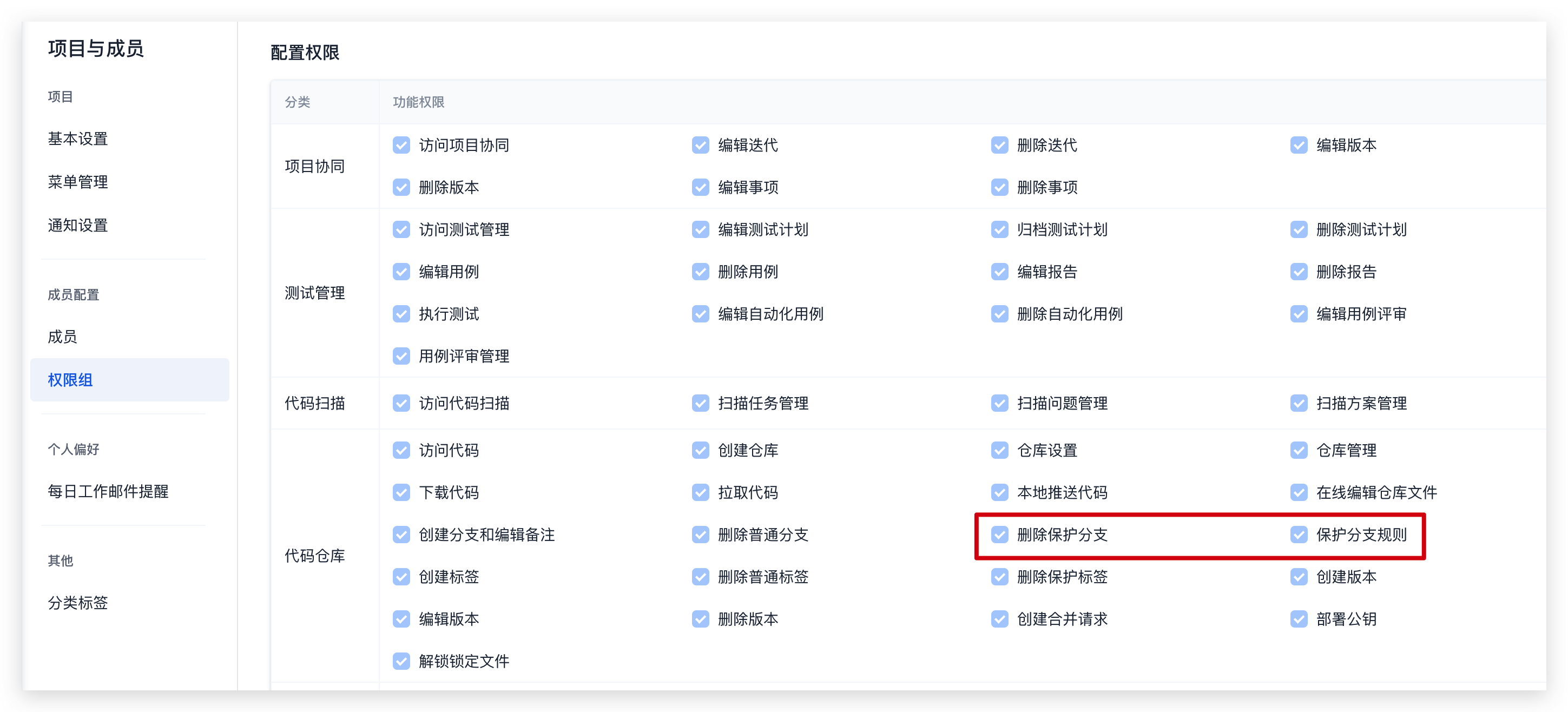Open the 成员 page
The height and width of the screenshot is (712, 1568).
[x=63, y=337]
